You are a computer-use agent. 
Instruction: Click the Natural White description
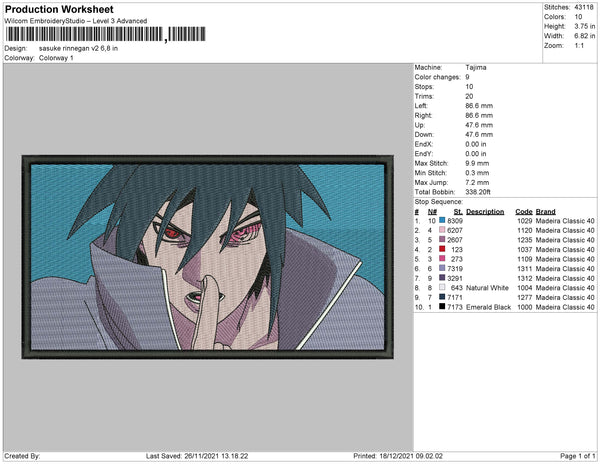(487, 288)
